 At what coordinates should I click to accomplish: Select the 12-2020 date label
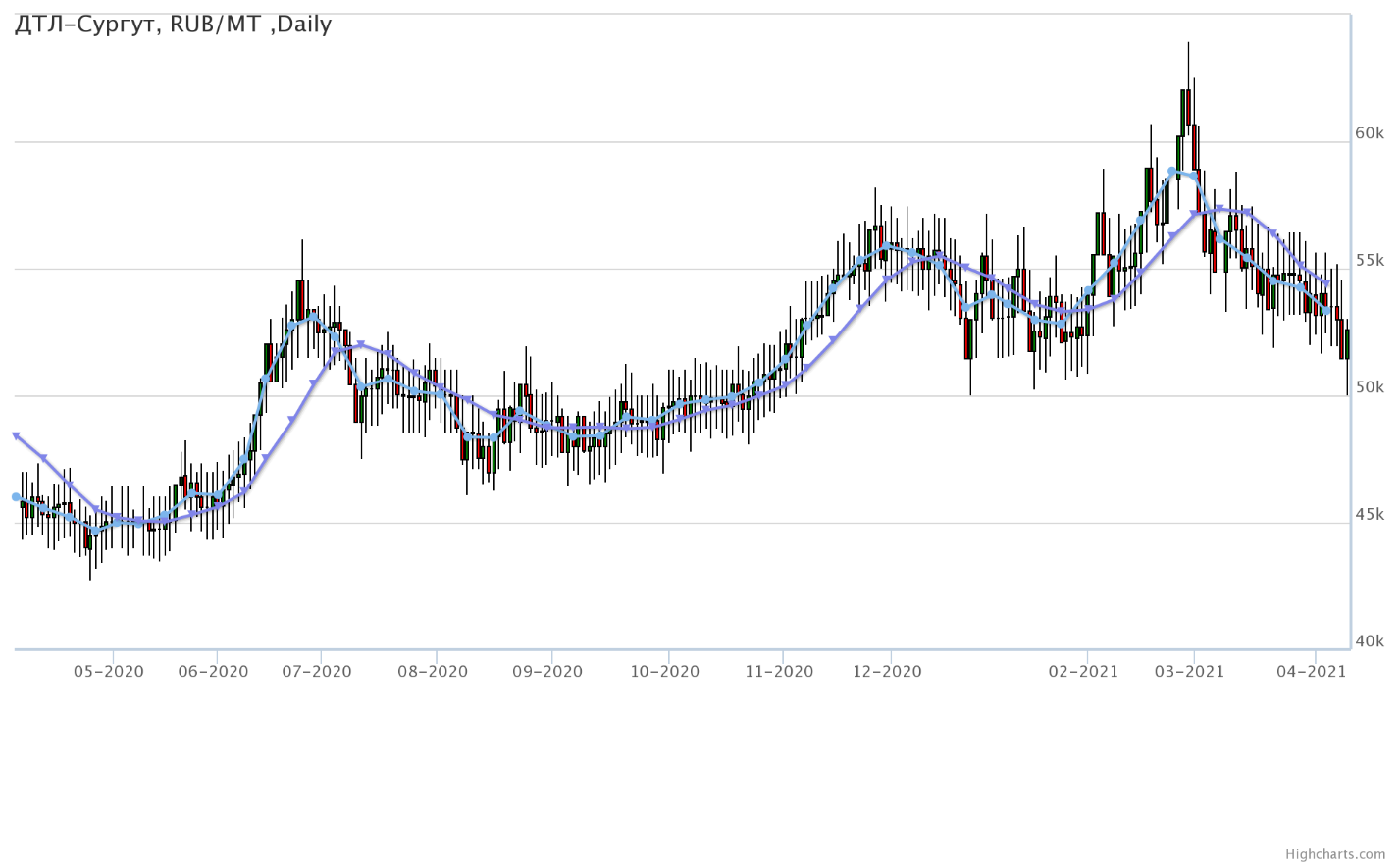point(887,672)
